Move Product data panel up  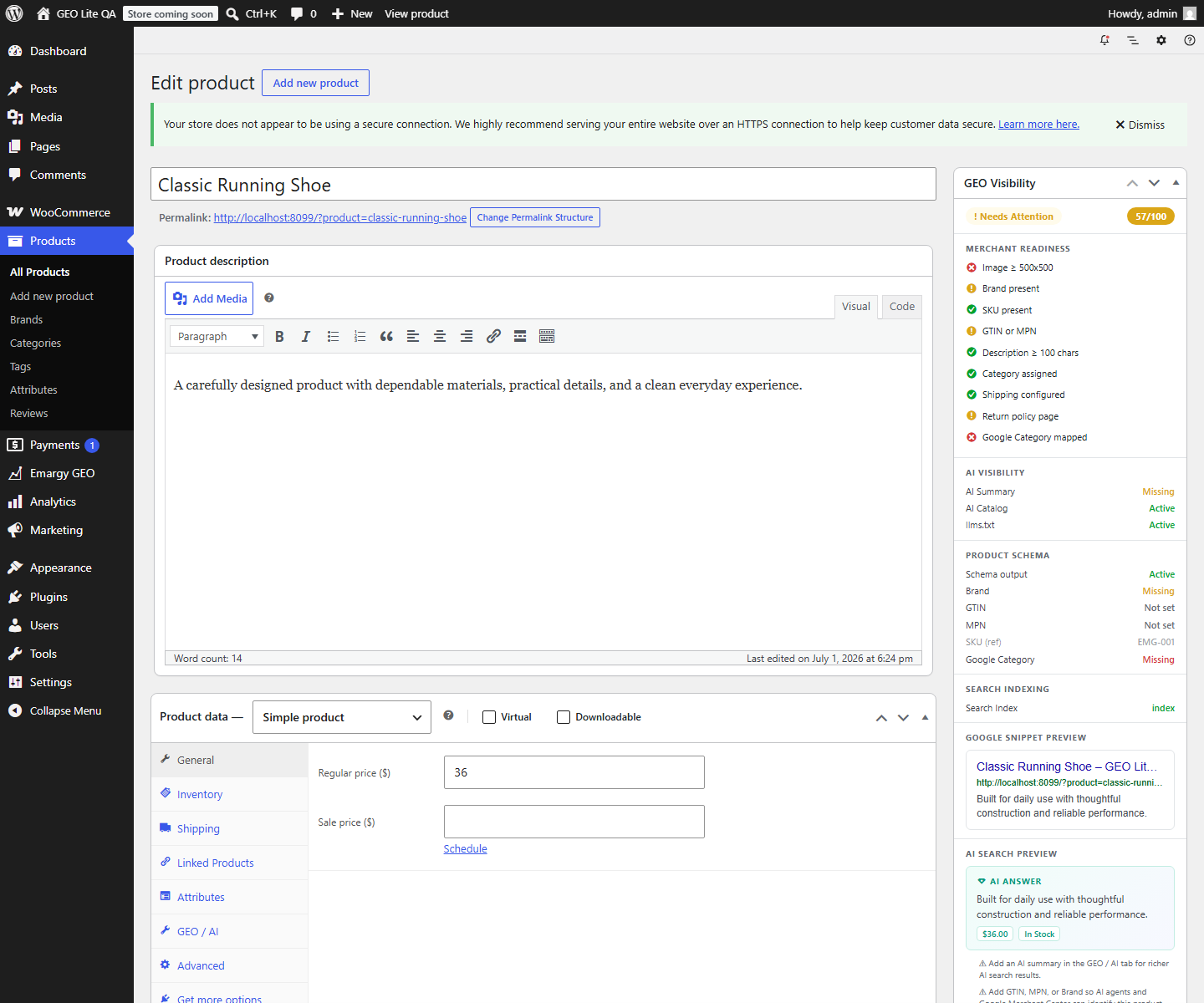881,718
